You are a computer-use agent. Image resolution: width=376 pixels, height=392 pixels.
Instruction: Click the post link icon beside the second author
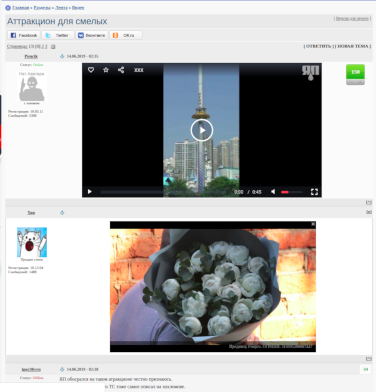(62, 213)
